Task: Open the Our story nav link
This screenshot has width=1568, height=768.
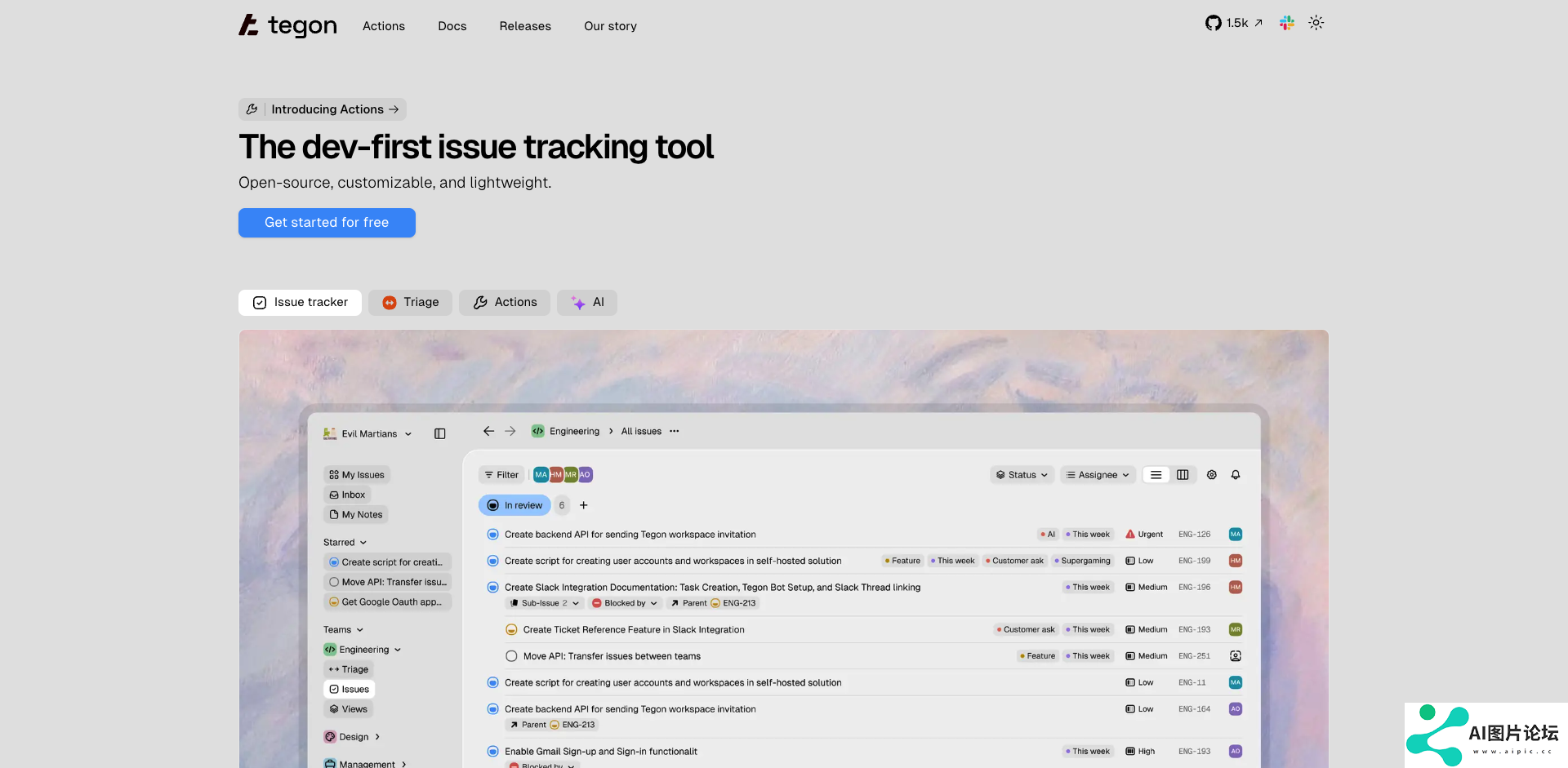Action: 610,26
